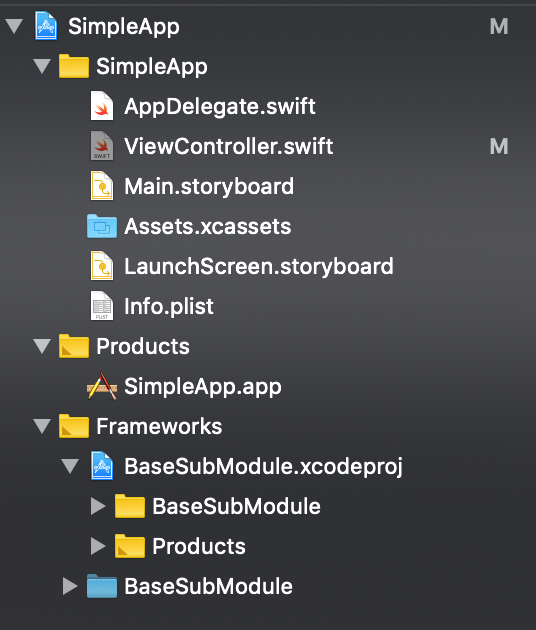Collapse the BaseSubModule.xcodeproj disclosure triangle
536x630 pixels.
(70, 466)
